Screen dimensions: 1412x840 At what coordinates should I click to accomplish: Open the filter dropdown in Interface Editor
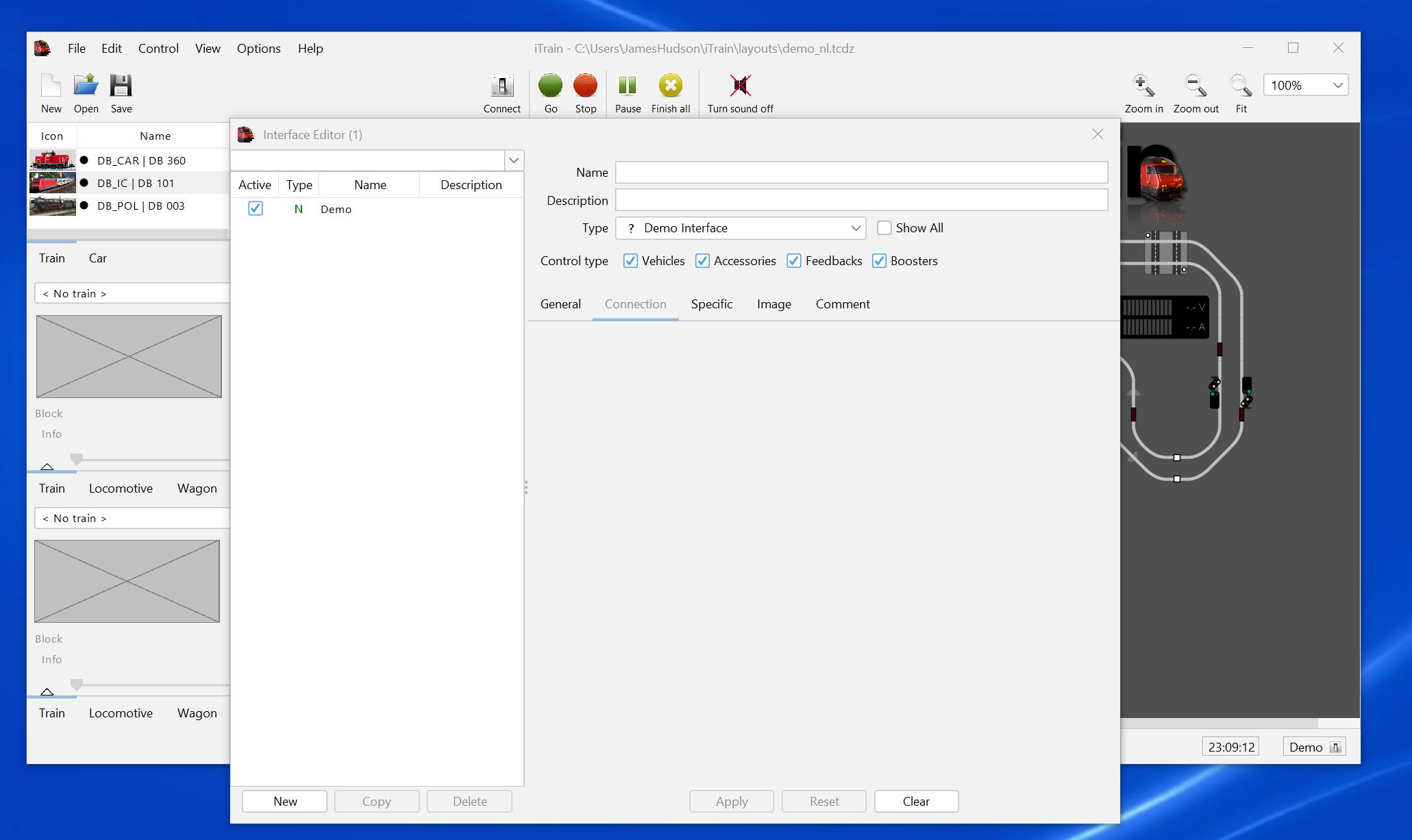click(x=513, y=160)
